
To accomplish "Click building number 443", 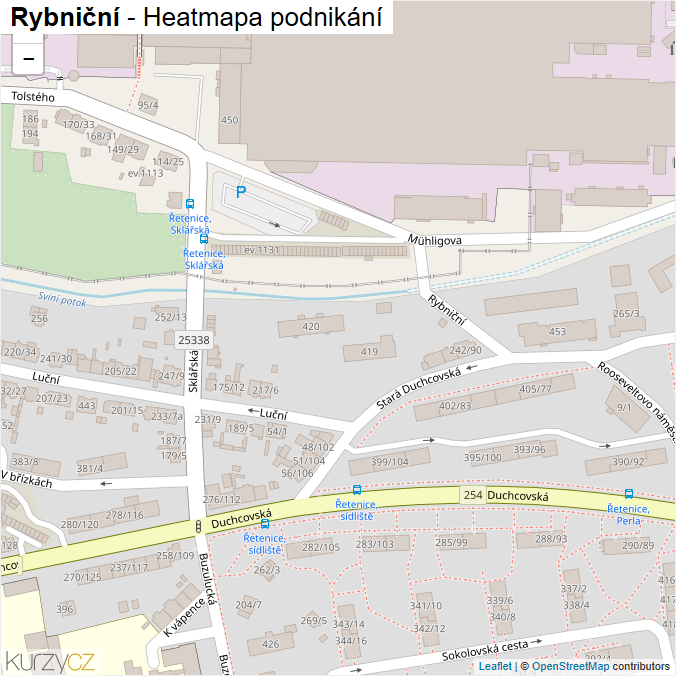I will pyautogui.click(x=87, y=406).
